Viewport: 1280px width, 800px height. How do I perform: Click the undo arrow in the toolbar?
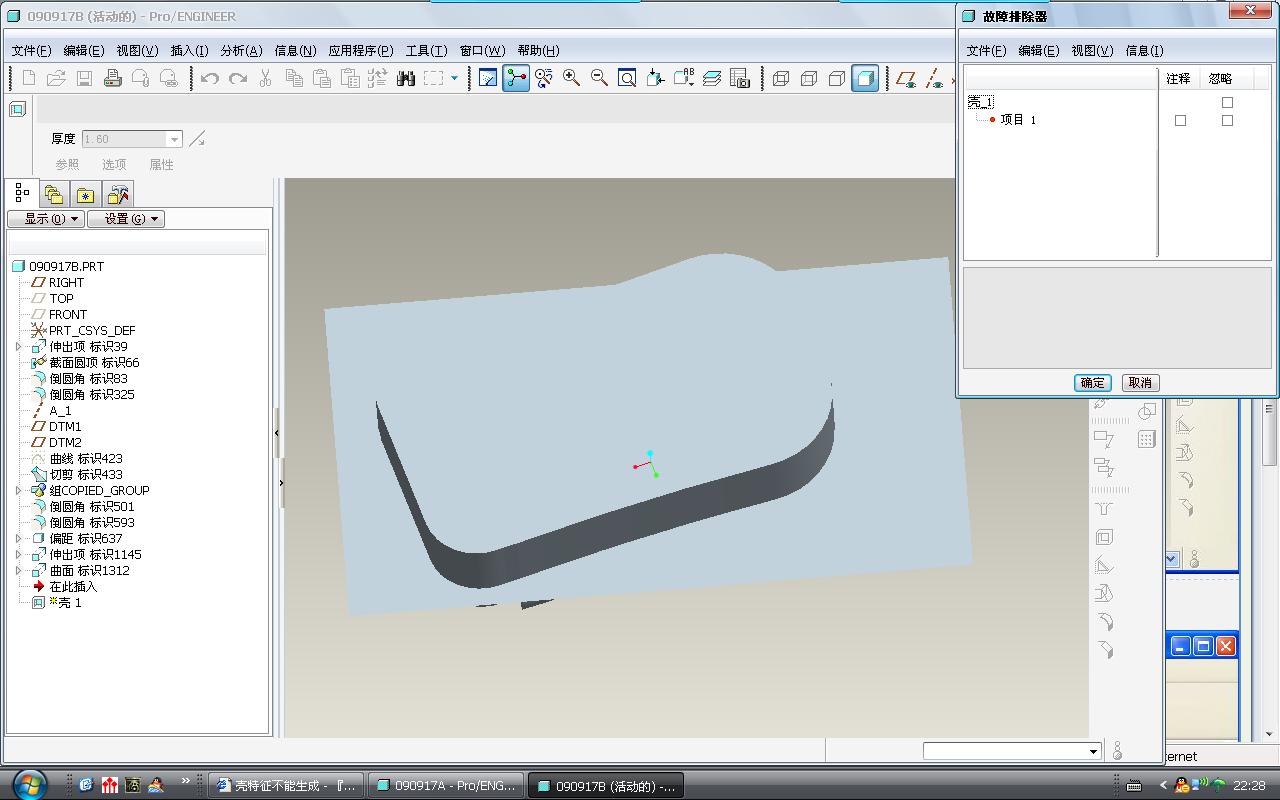(x=209, y=78)
